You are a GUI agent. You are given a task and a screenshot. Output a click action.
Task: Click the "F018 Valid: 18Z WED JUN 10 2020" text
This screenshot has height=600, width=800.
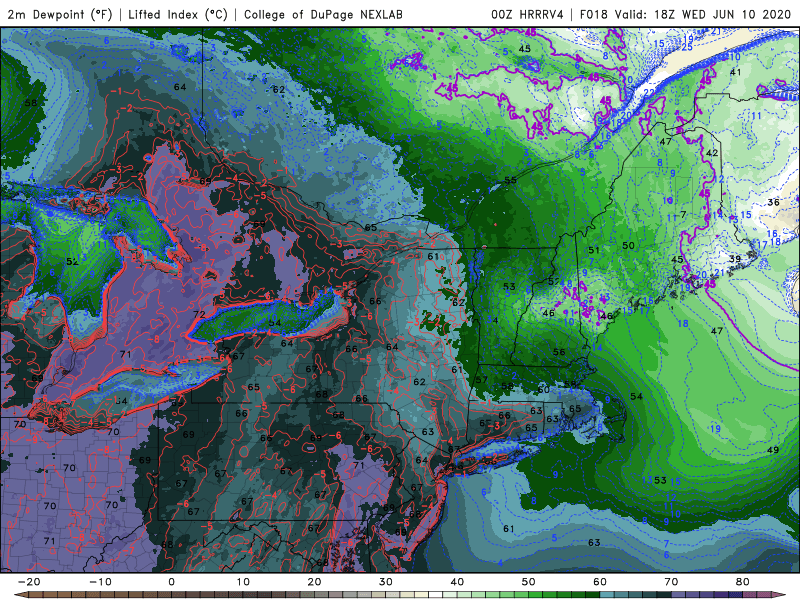(x=685, y=14)
